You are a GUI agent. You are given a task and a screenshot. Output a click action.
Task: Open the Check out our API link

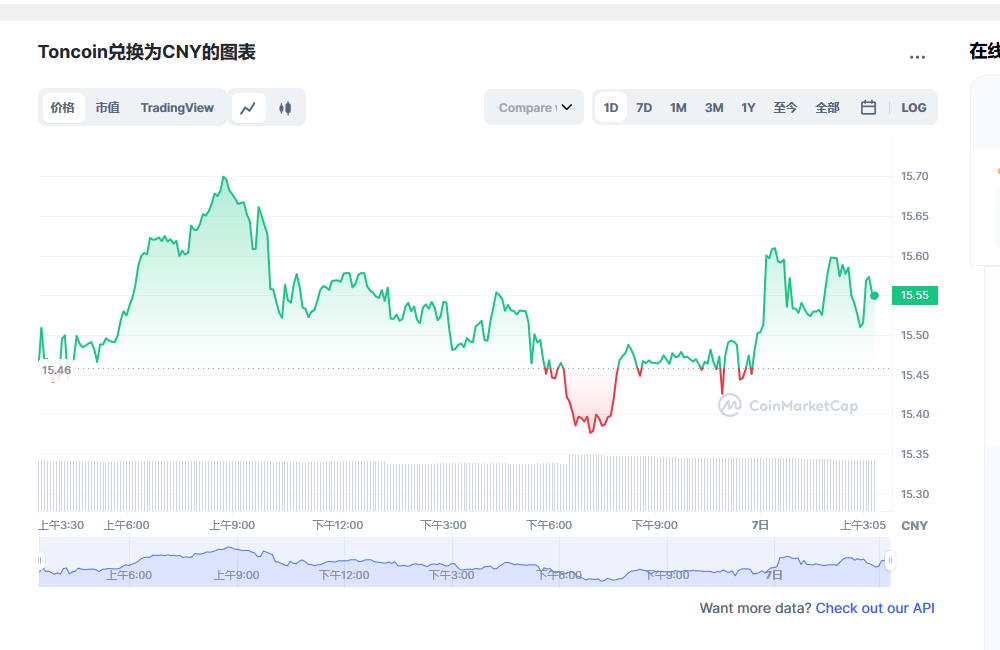coord(875,608)
